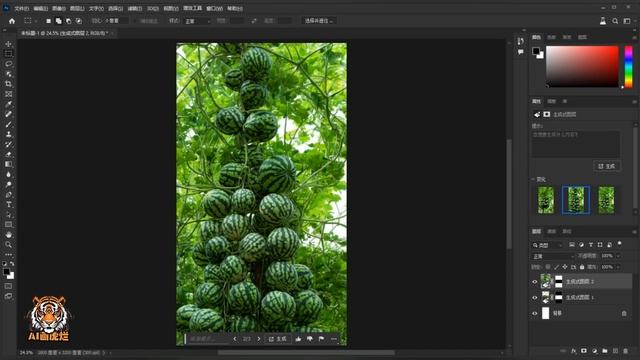Select the Spot Healing Brush tool
This screenshot has height=360, width=640.
8,114
